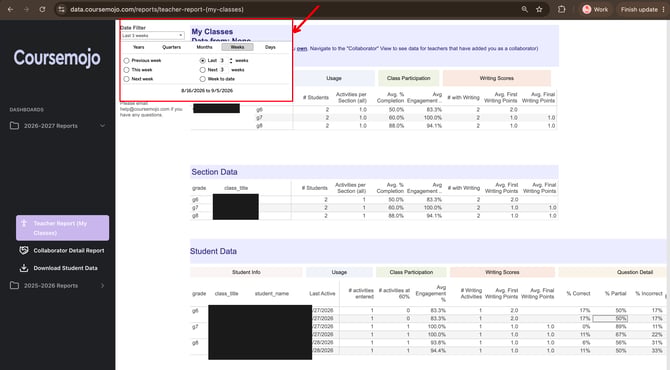Open the browser extensions puzzle icon
The width and height of the screenshot is (670, 370).
561,9
